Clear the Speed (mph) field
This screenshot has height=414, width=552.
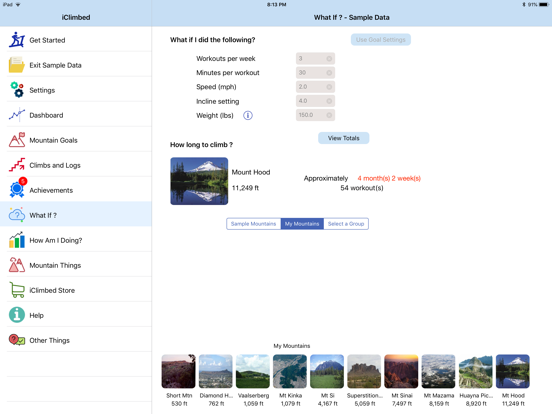(329, 87)
